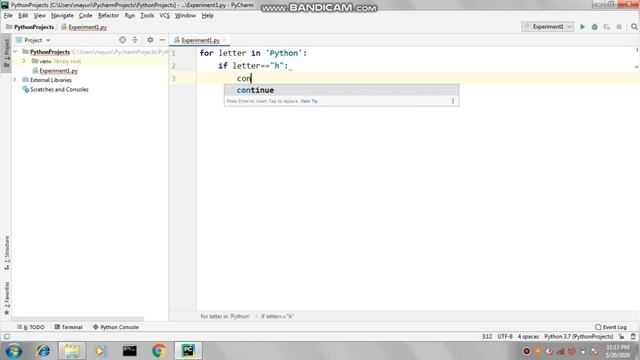Open the Run menu
Screen dimensions: 640x360
tap(130, 16)
